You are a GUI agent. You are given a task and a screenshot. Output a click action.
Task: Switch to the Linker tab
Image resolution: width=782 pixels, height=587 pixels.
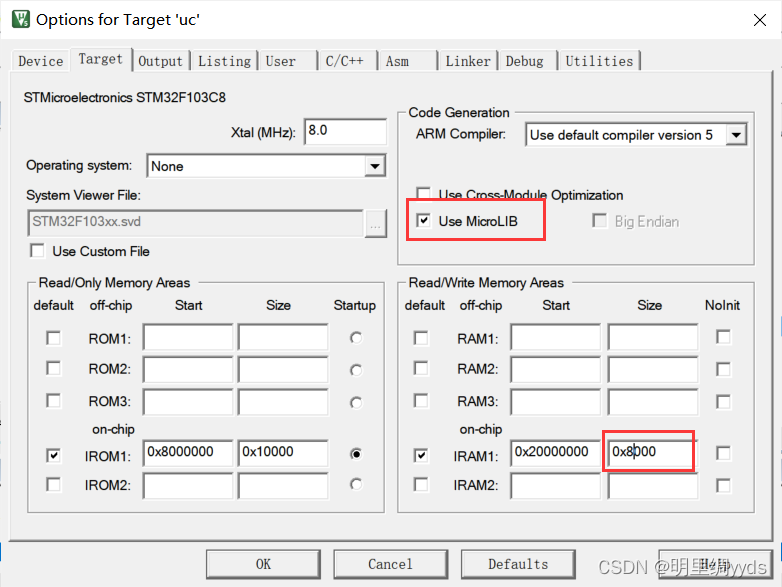(x=468, y=61)
